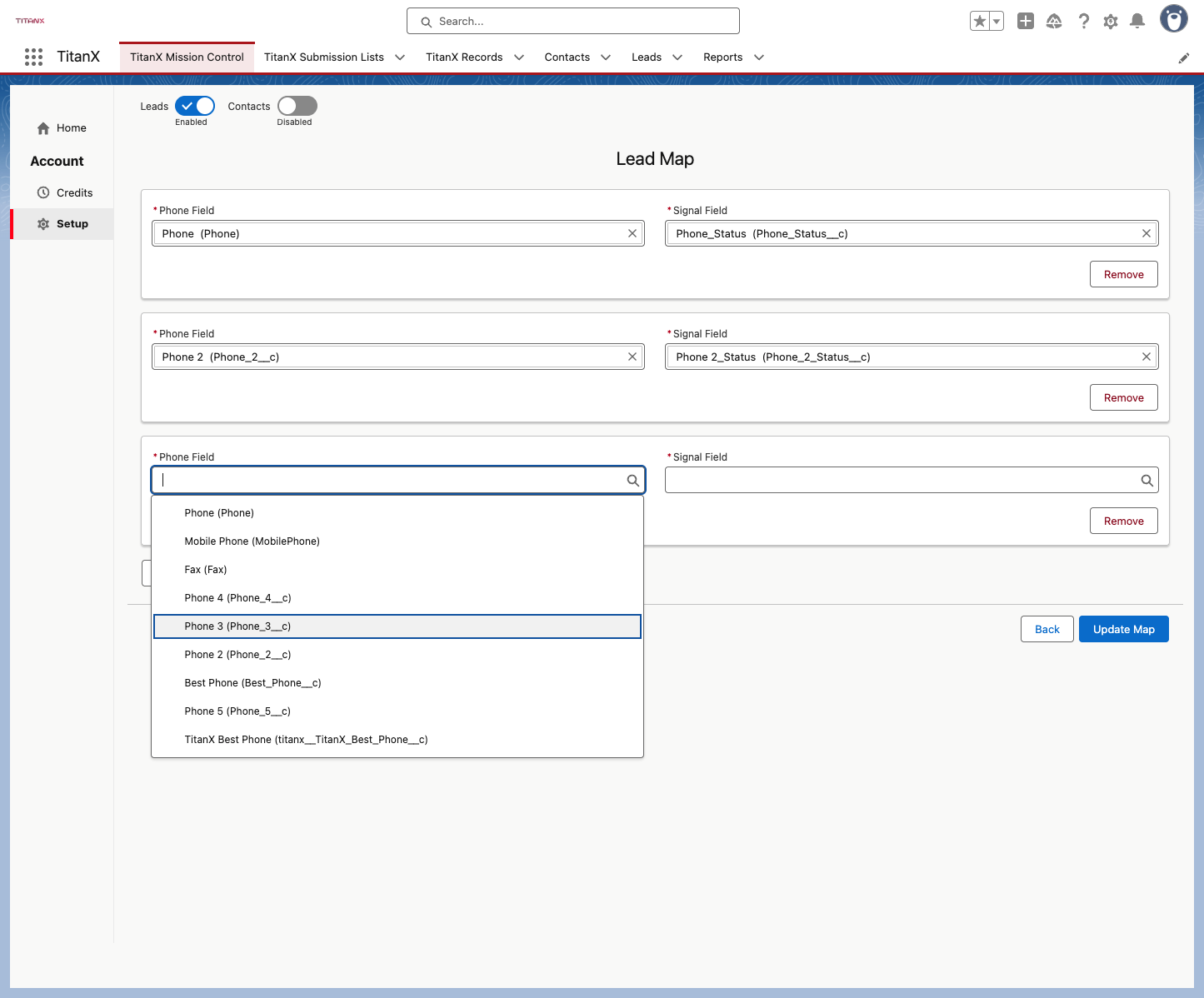Remove the empty third mapping row
This screenshot has height=998, width=1204.
click(1124, 521)
